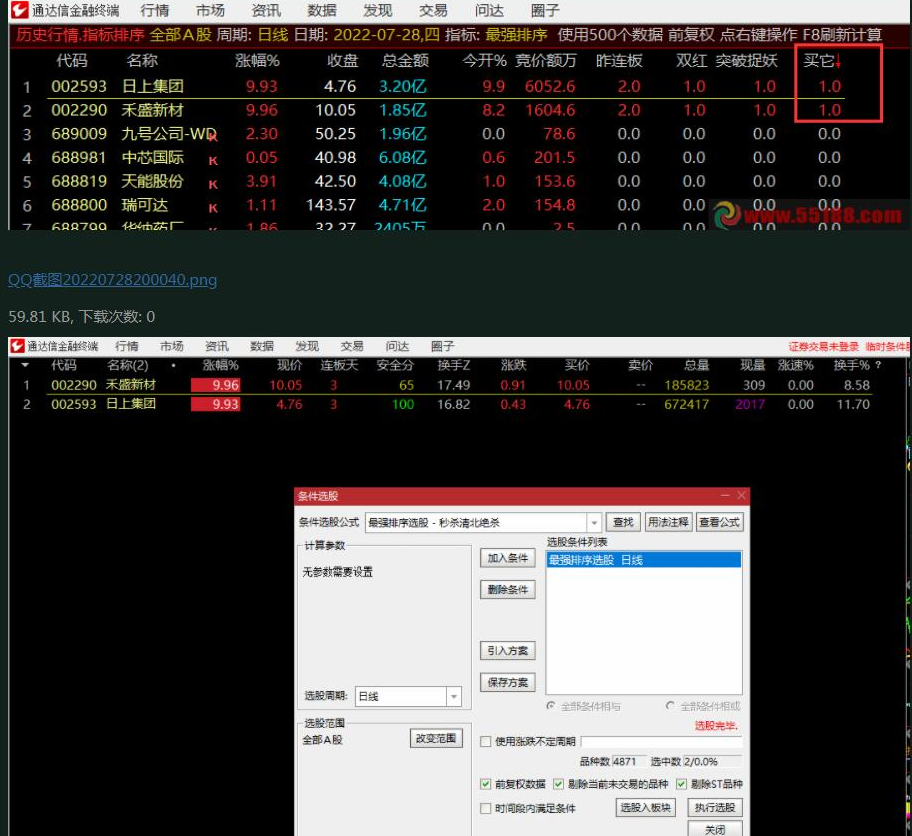912x836 pixels.
Task: Open 行情 menu in the lower window
Action: click(x=127, y=346)
